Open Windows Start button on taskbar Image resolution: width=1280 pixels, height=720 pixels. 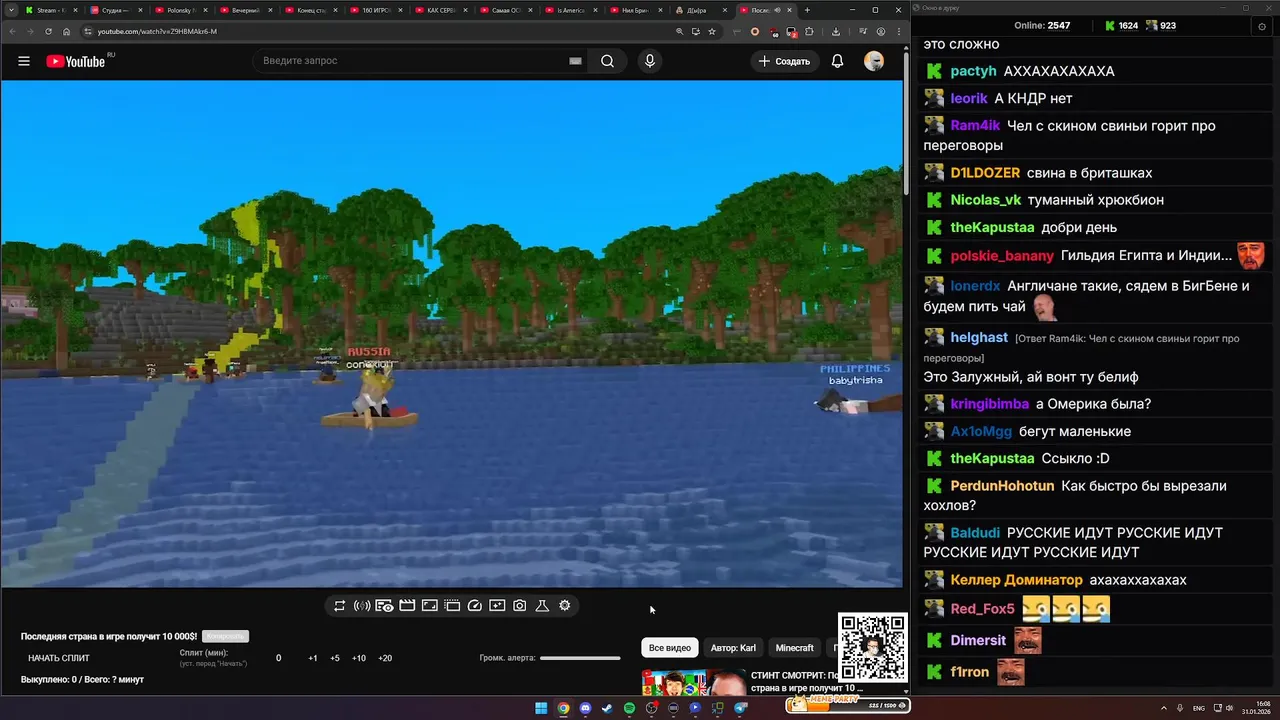pos(541,708)
